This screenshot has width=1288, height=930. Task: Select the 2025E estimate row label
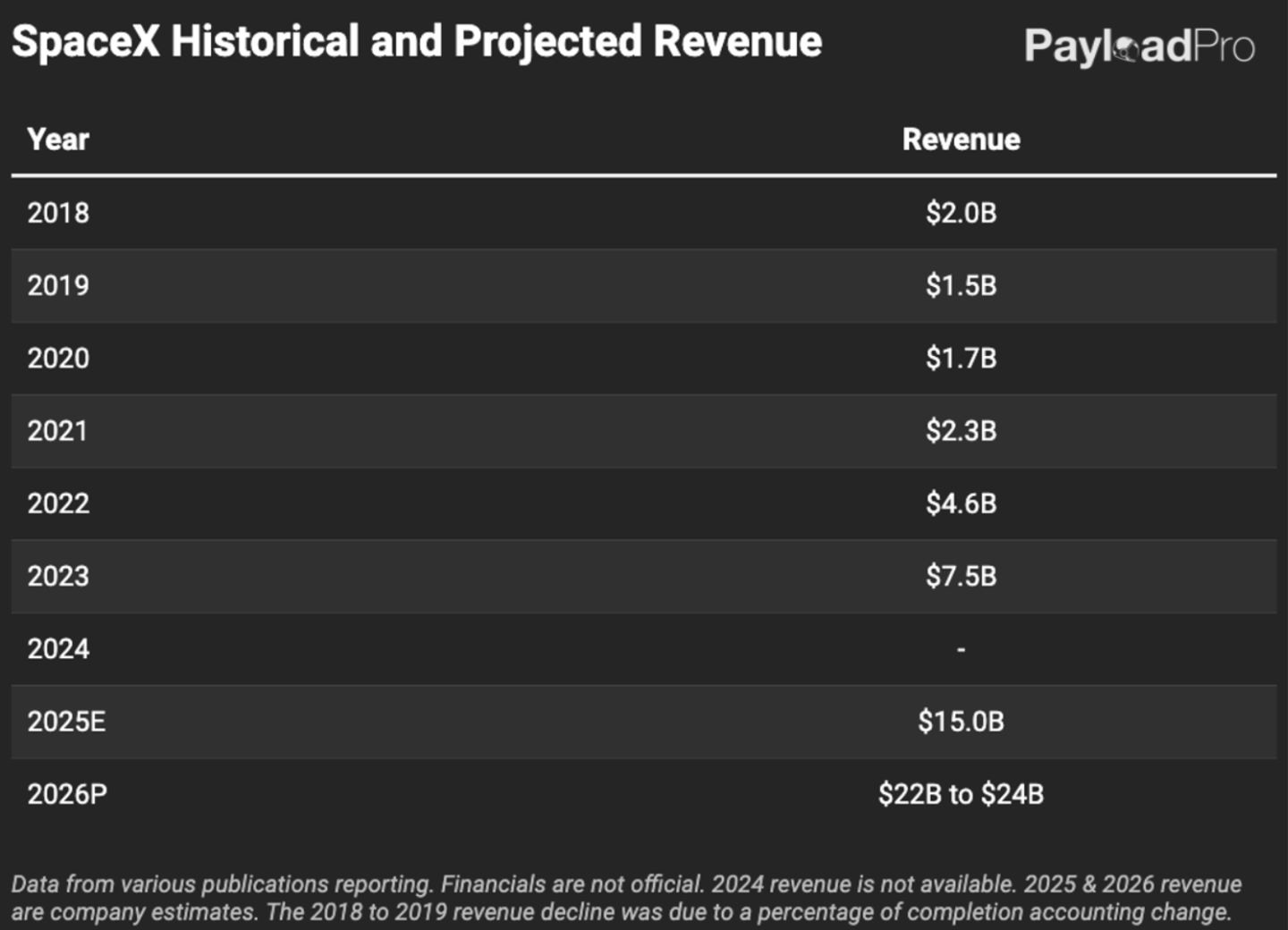tap(66, 722)
